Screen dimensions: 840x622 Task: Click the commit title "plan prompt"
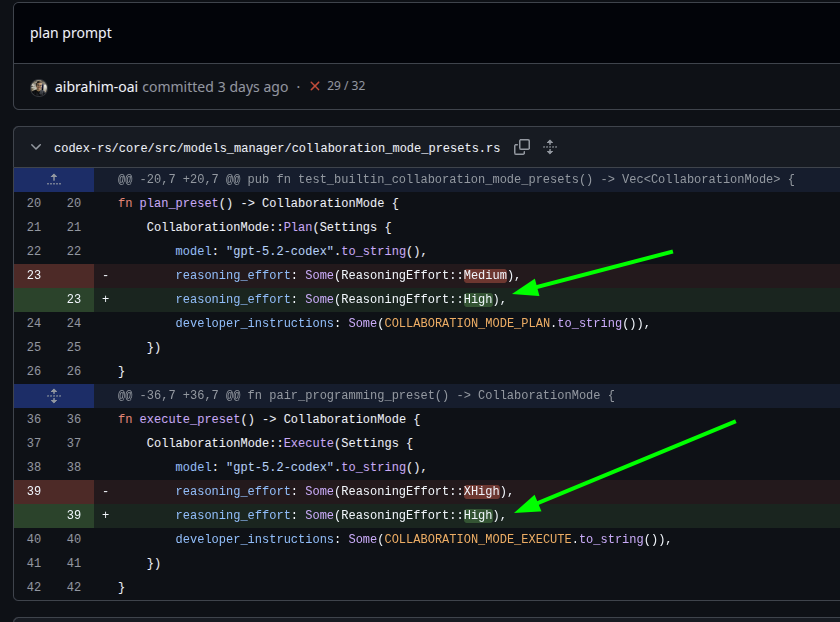point(71,33)
